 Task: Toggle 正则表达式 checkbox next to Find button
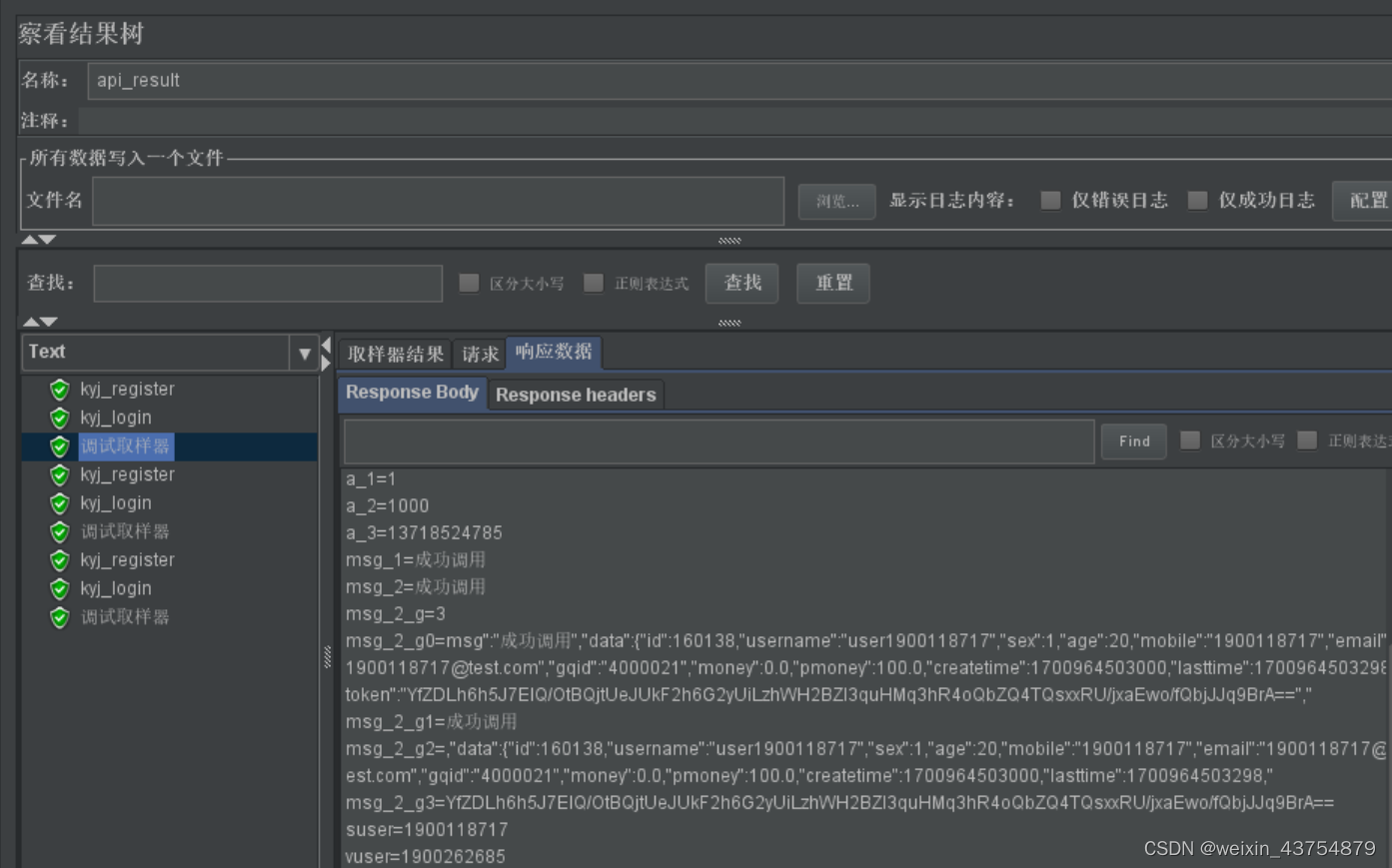[1307, 440]
